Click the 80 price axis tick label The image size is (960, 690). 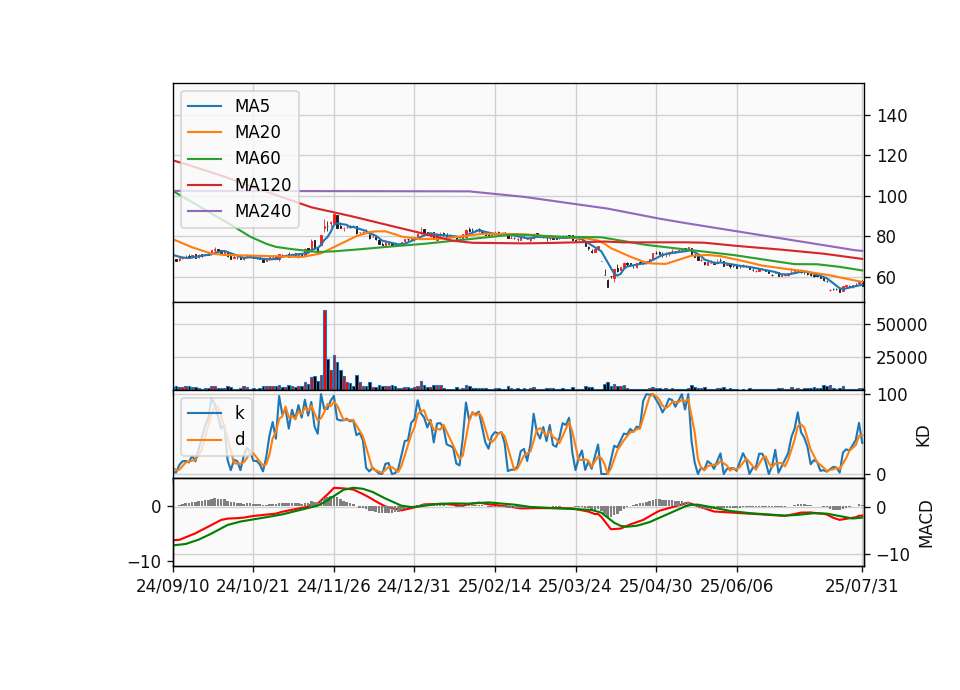[x=887, y=237]
